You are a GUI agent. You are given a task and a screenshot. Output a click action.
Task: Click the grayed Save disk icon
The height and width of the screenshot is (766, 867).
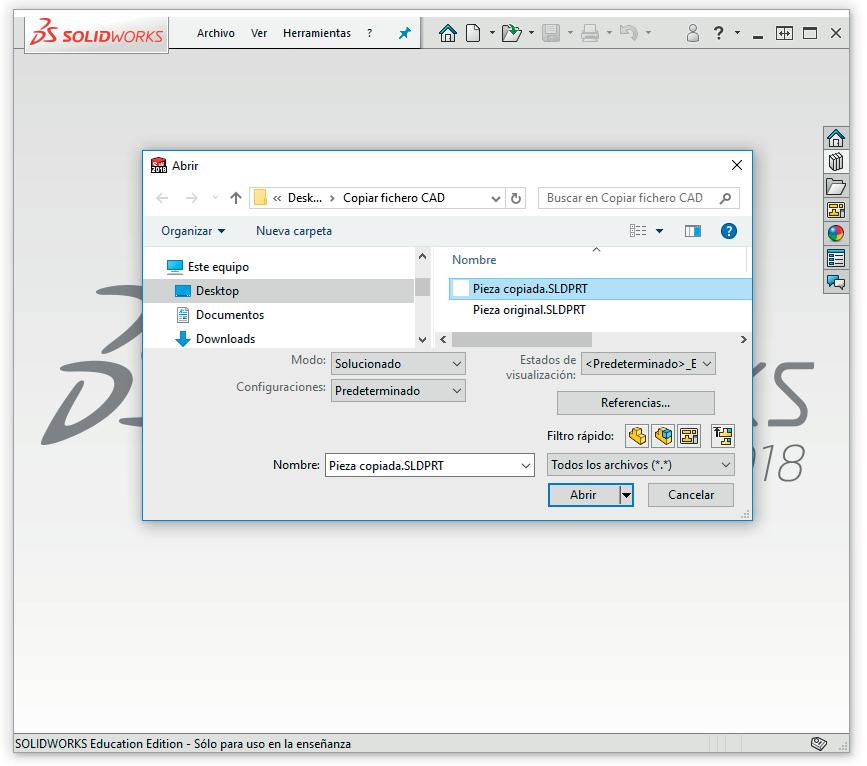(551, 33)
